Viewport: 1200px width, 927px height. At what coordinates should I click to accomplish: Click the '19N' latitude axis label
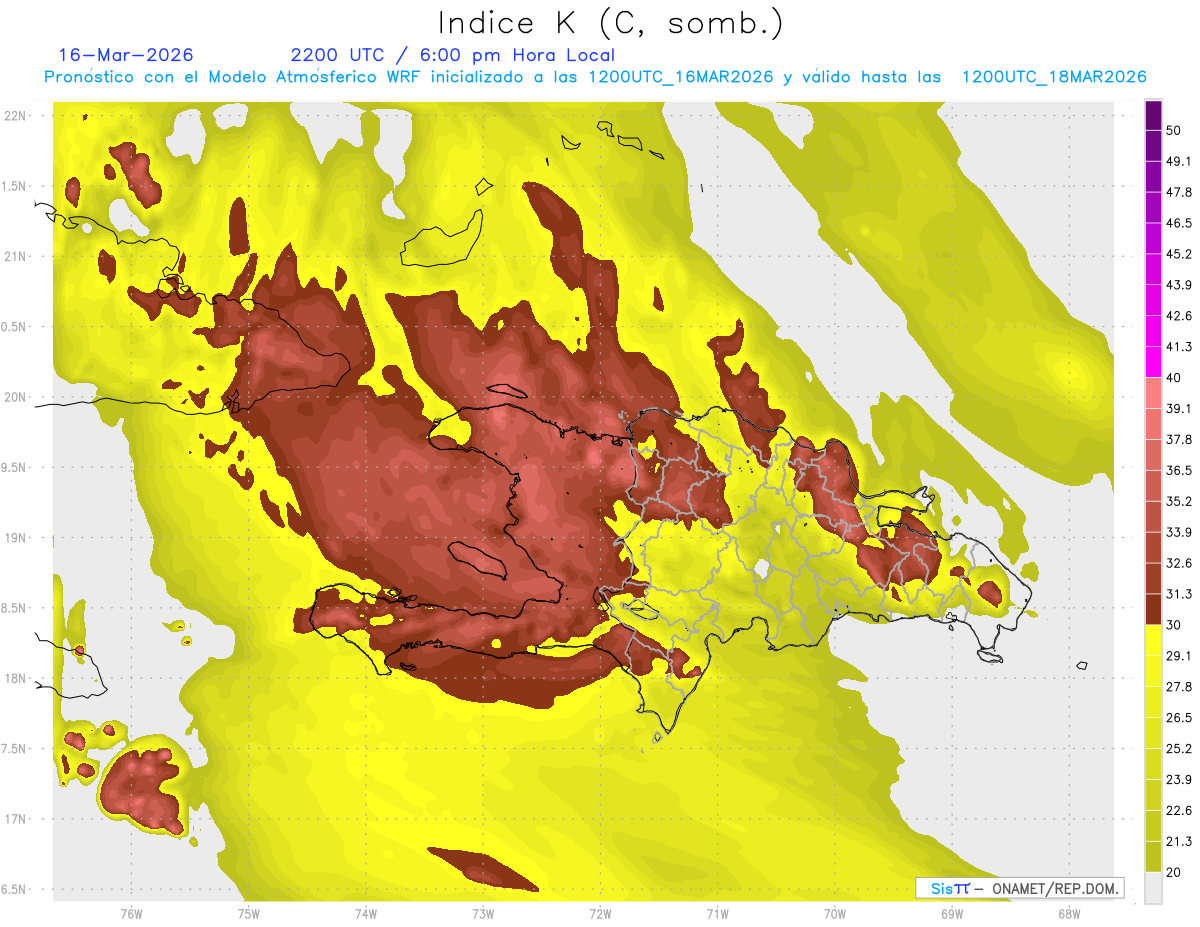click(x=16, y=538)
